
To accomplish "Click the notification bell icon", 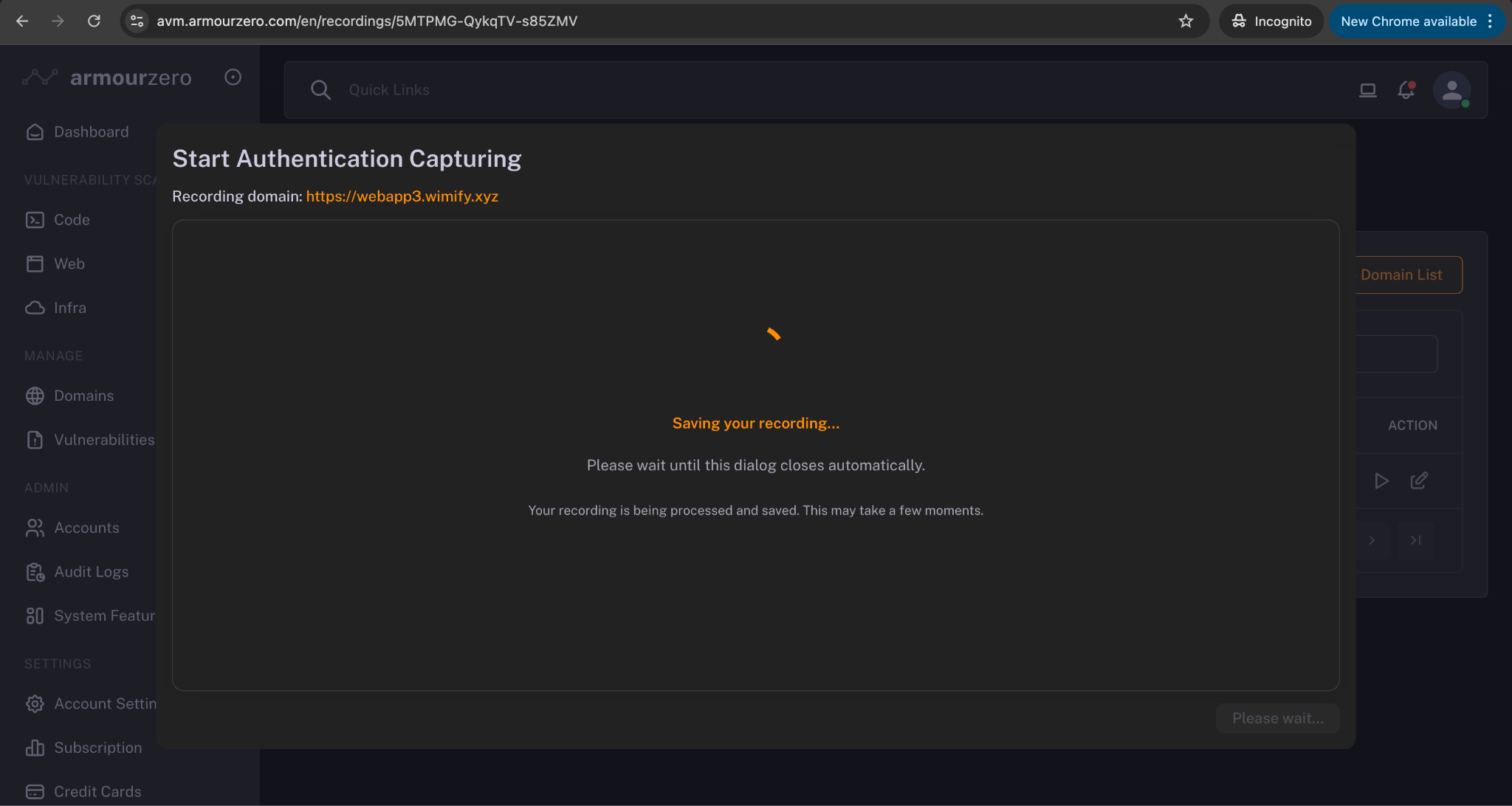I will coord(1406,90).
